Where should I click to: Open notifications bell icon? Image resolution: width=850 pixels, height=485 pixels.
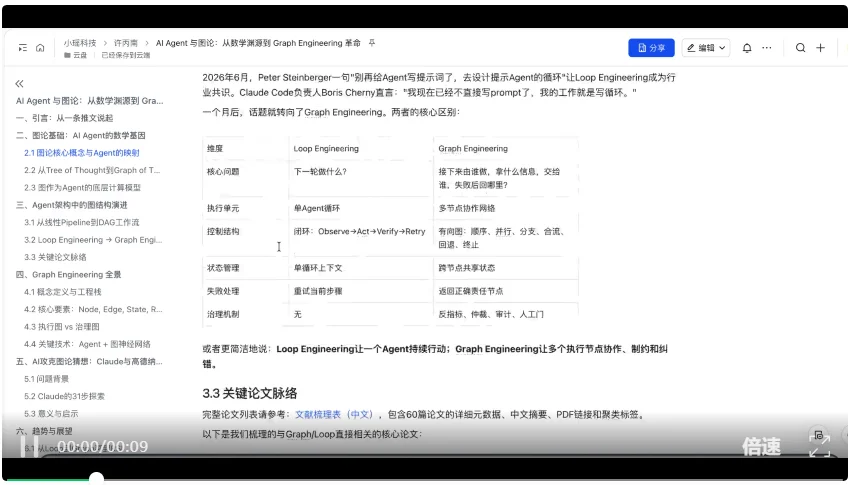(747, 48)
